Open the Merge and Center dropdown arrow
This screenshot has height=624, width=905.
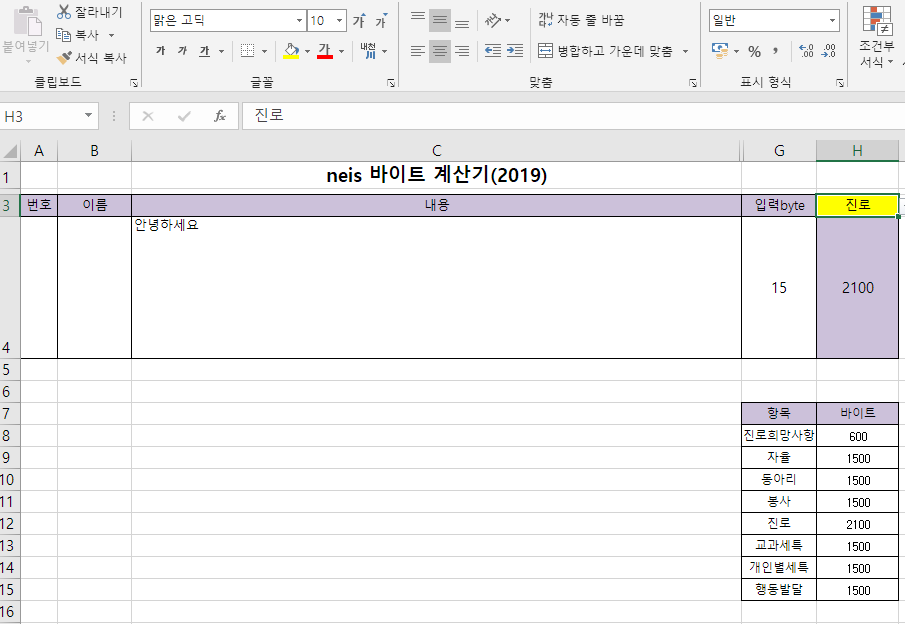pyautogui.click(x=685, y=51)
